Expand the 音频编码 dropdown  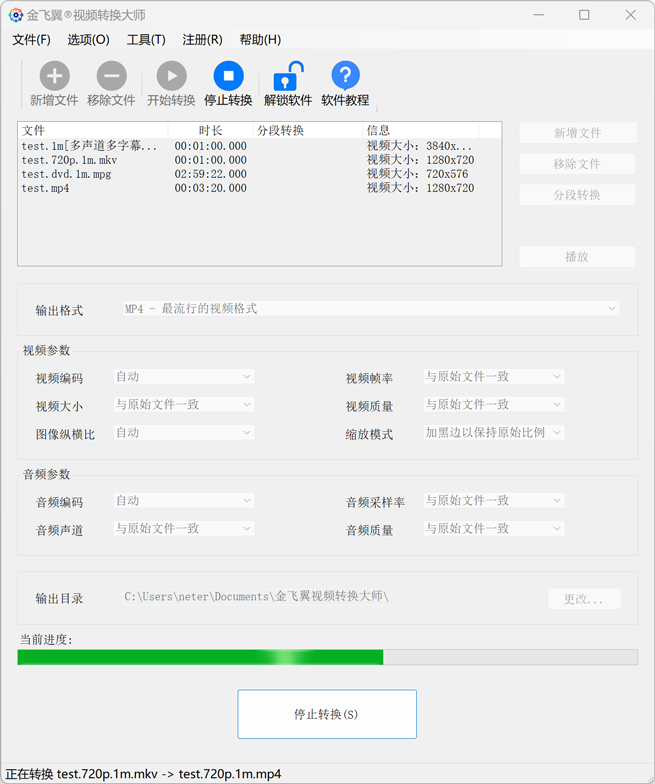pyautogui.click(x=184, y=500)
